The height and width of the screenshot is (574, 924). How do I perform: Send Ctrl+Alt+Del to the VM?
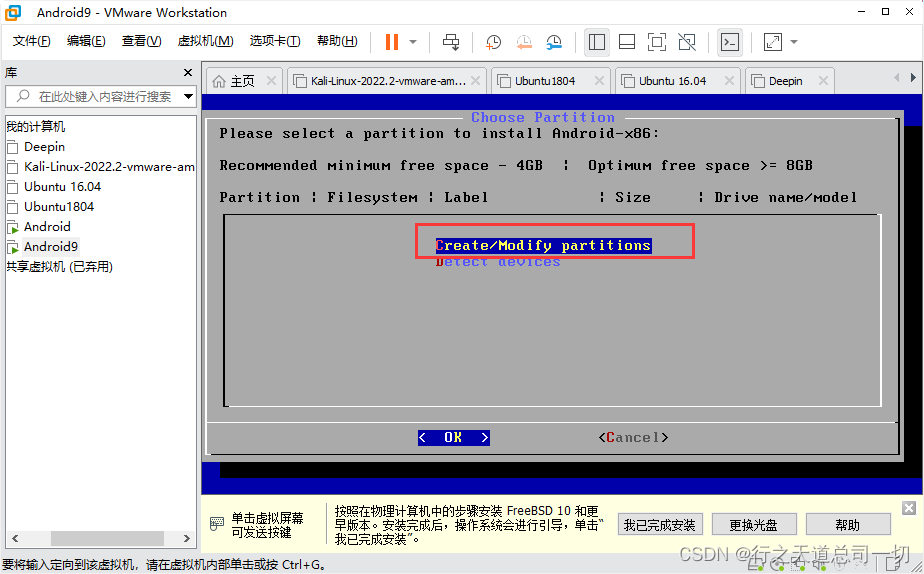tap(451, 42)
